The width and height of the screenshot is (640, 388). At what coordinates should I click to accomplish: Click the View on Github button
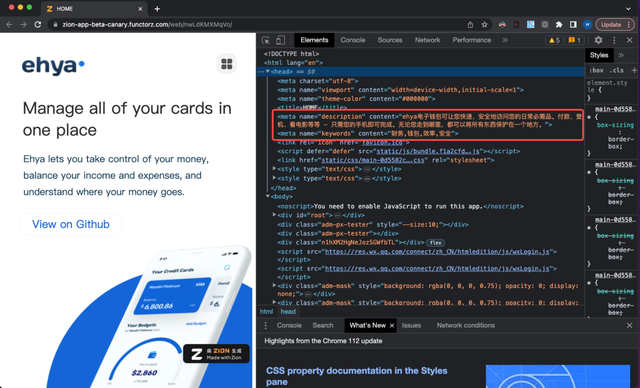click(71, 224)
